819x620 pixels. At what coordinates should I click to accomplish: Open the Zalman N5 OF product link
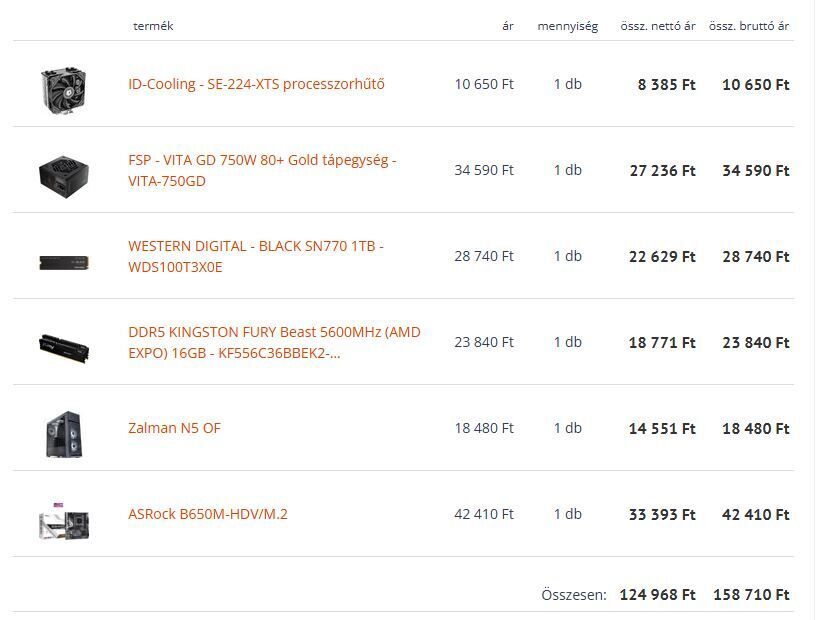coord(174,428)
